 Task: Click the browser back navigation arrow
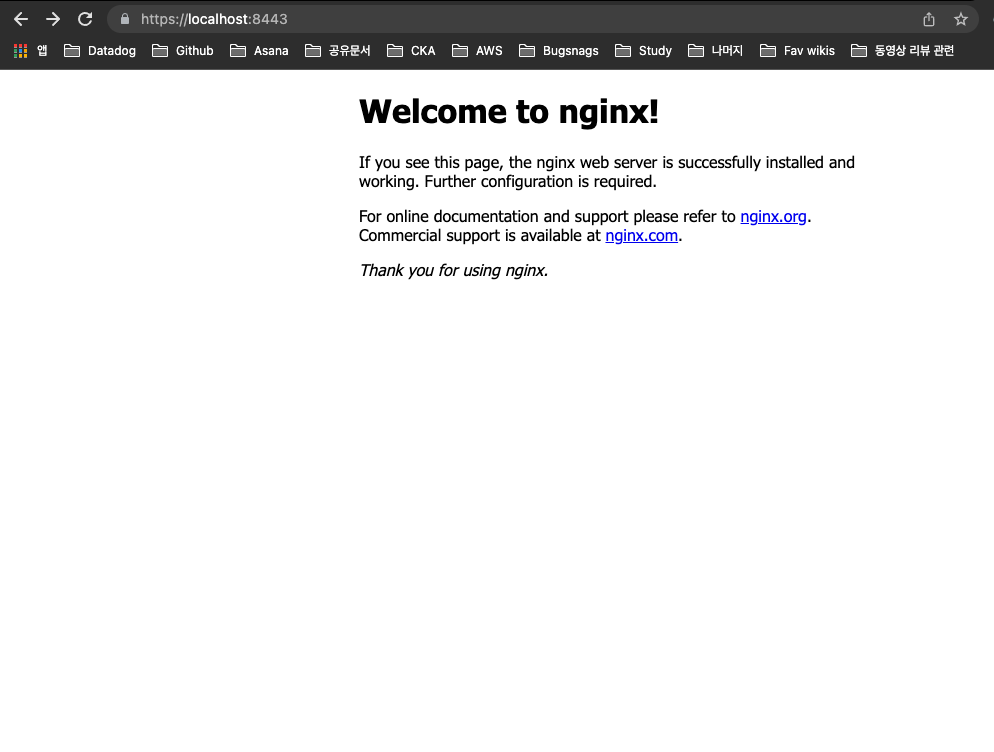click(x=21, y=18)
